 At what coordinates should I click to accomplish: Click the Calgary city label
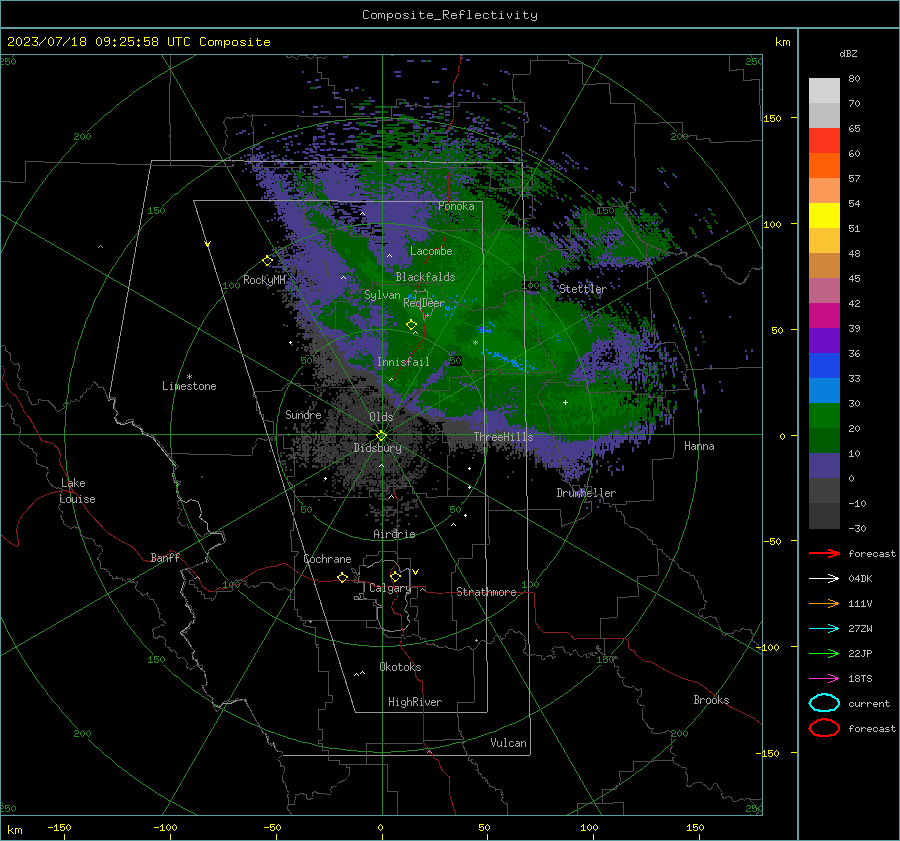[x=390, y=588]
